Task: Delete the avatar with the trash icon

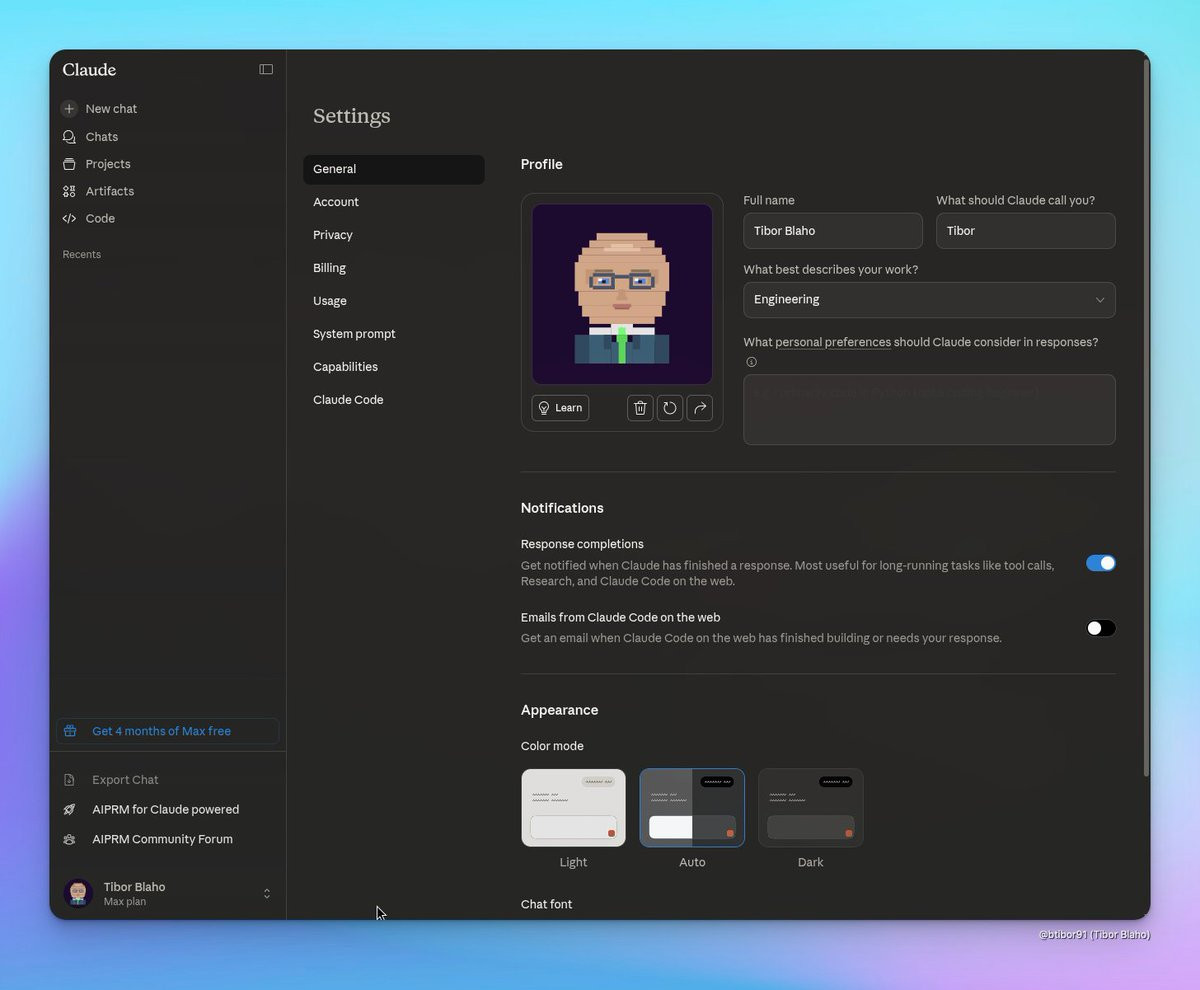Action: [641, 408]
